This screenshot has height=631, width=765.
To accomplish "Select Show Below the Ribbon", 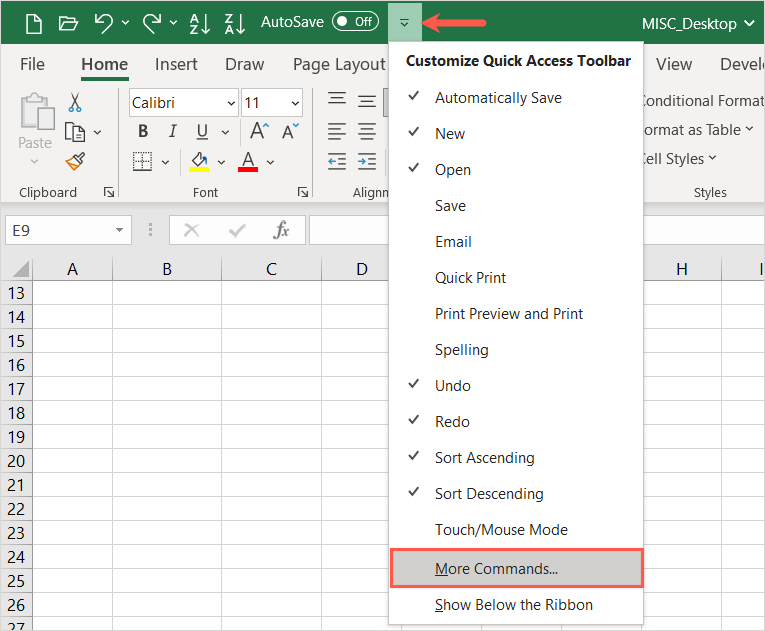I will point(513,605).
